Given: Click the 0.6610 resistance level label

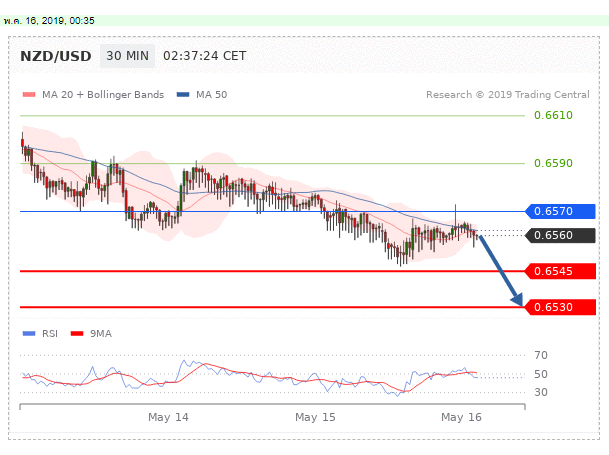Looking at the screenshot, I should (553, 115).
